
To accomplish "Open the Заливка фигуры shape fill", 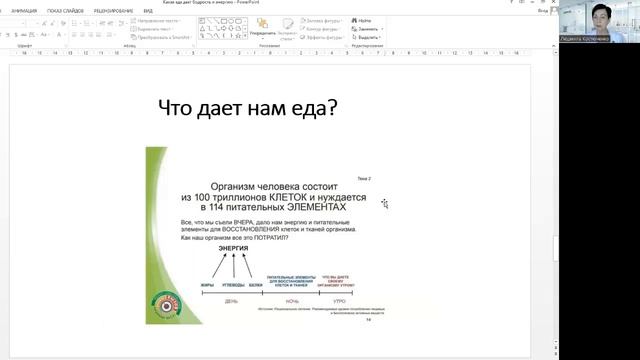I will tap(322, 20).
